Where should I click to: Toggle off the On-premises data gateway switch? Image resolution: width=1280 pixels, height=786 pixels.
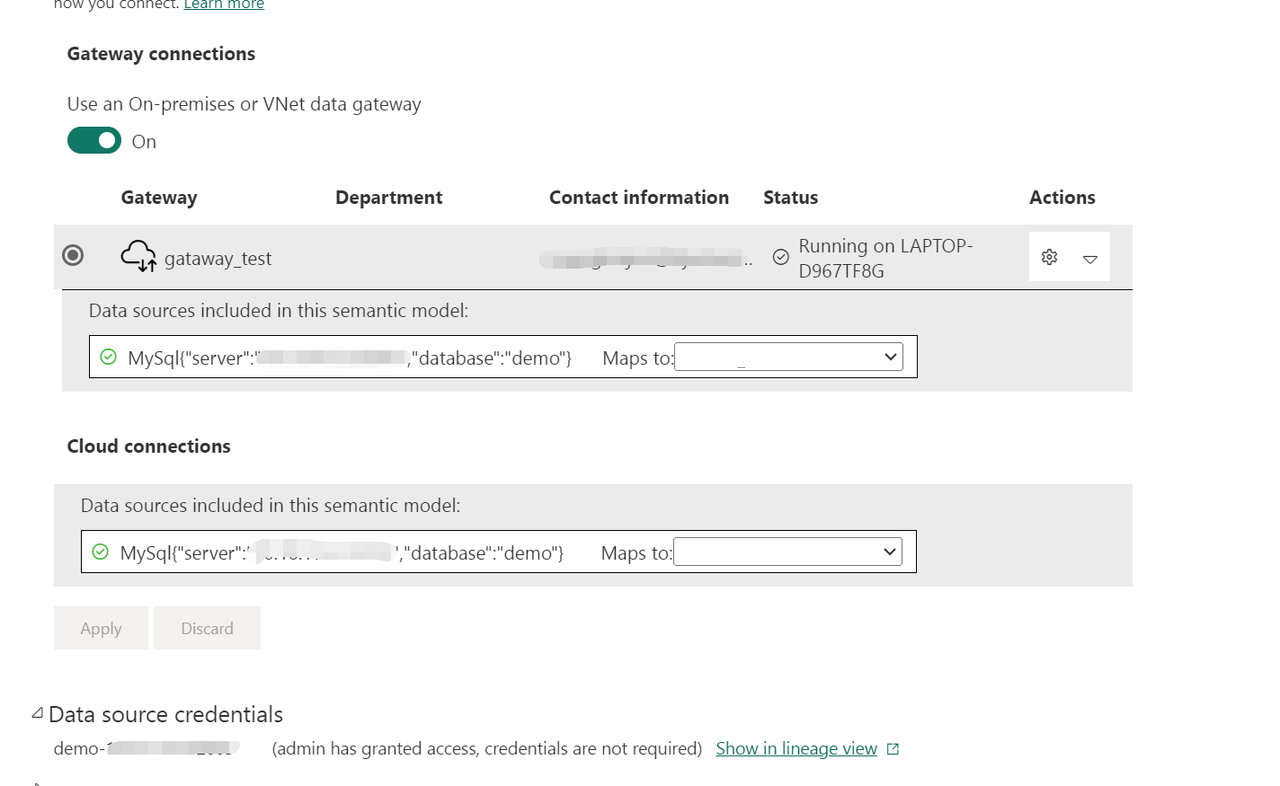point(94,141)
